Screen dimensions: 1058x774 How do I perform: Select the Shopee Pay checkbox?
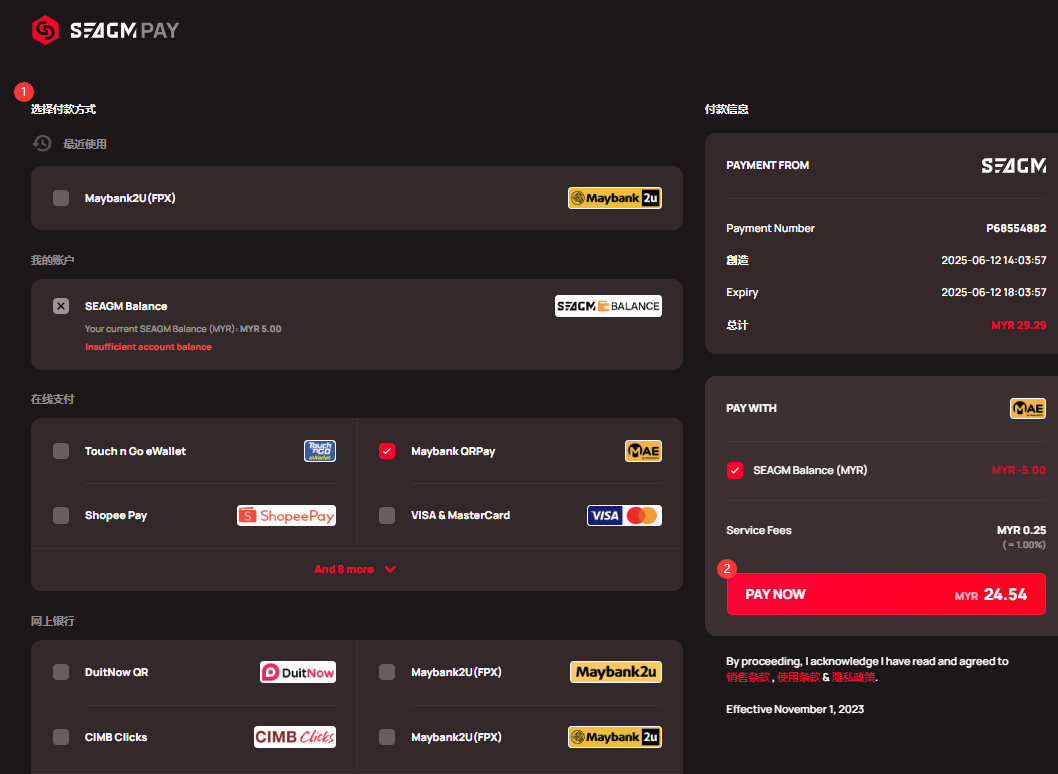(x=61, y=516)
